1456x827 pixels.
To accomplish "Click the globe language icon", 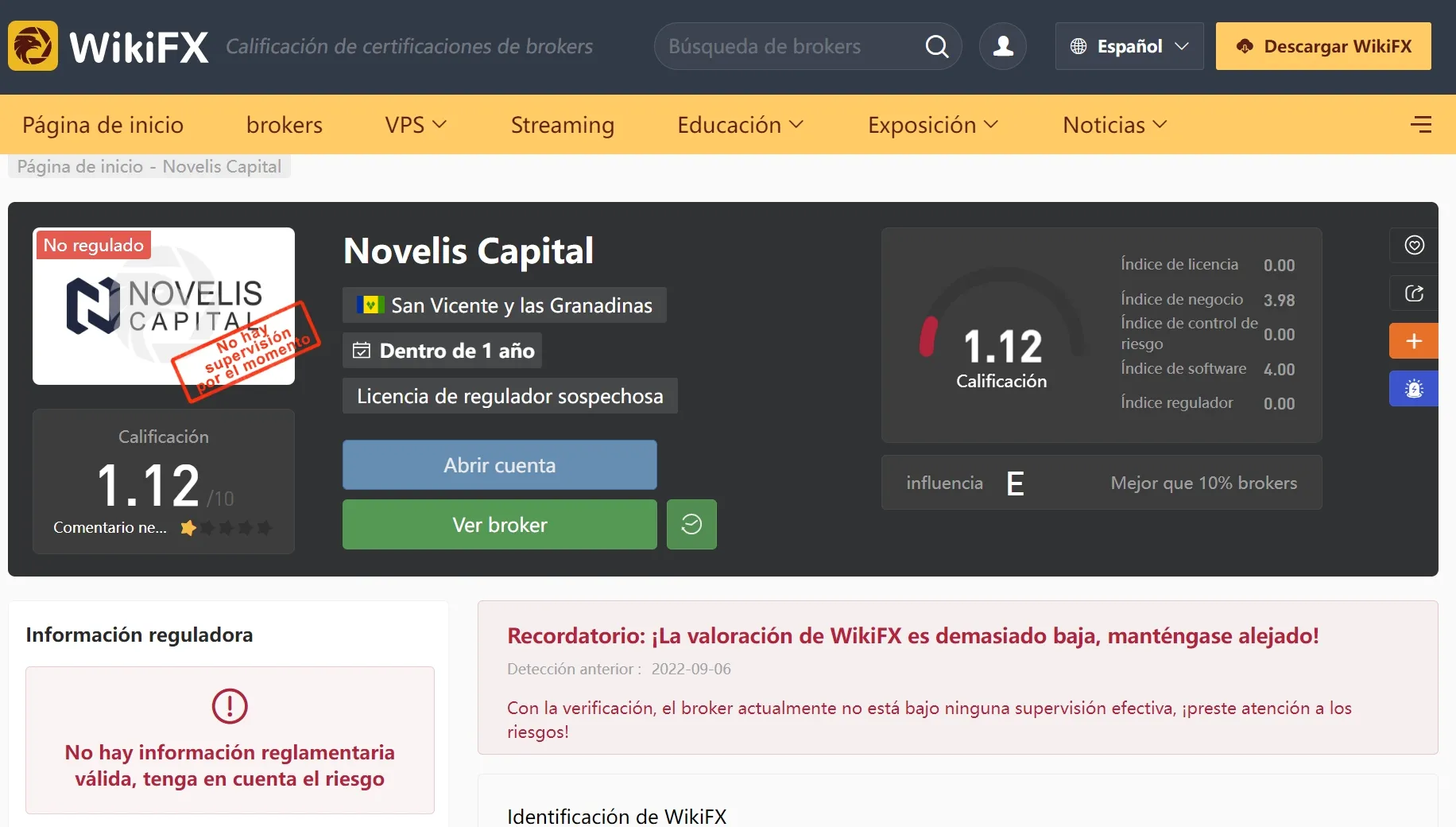I will click(1078, 46).
